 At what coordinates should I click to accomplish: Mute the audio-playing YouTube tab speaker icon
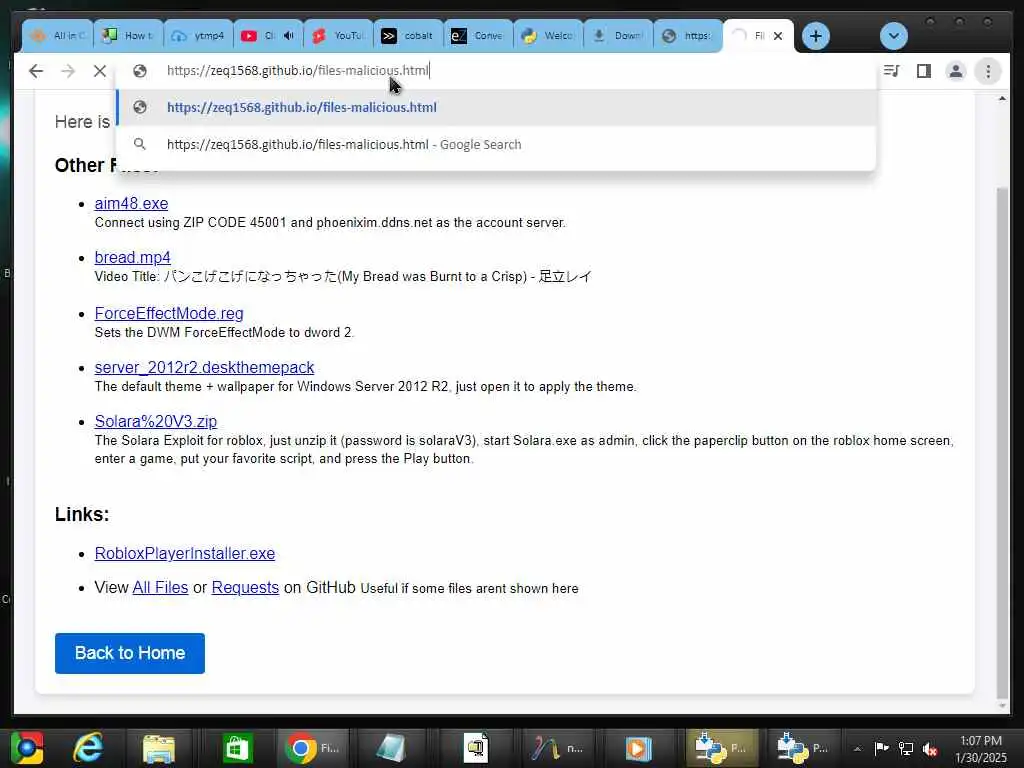point(289,35)
